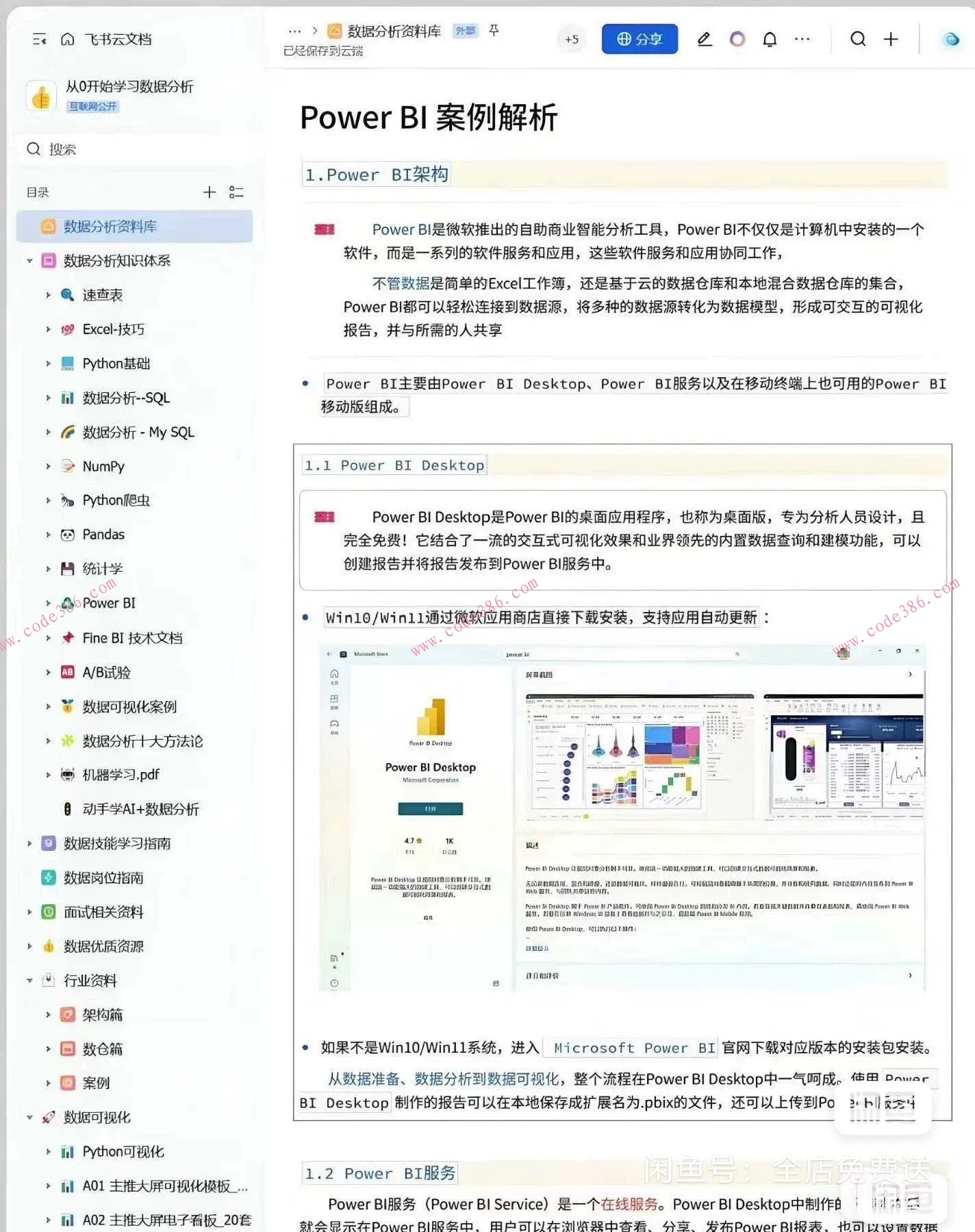Screen dimensions: 975x1232
Task: Open the 统计学 page
Action: (103, 569)
